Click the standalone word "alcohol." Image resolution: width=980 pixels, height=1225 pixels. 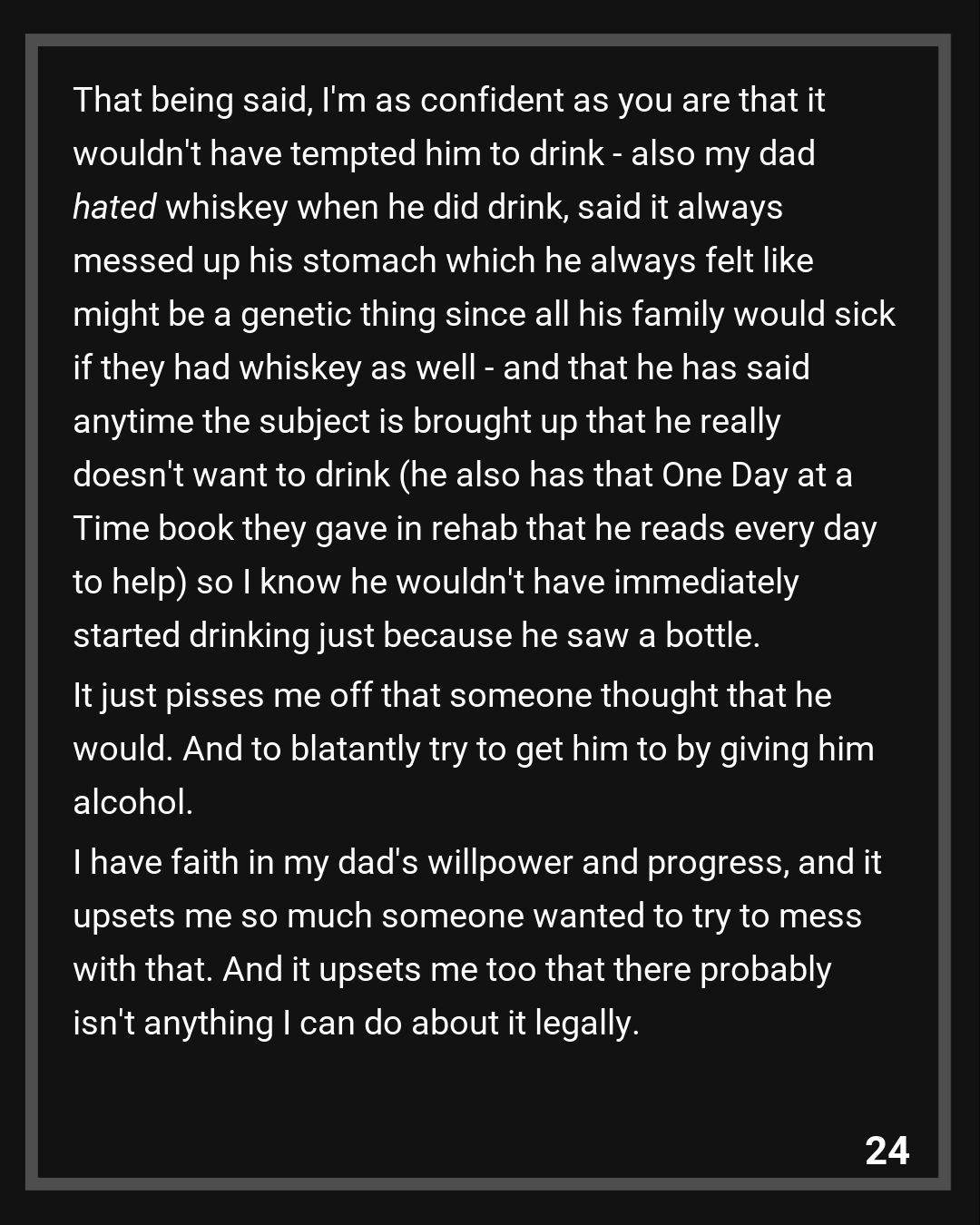click(132, 803)
